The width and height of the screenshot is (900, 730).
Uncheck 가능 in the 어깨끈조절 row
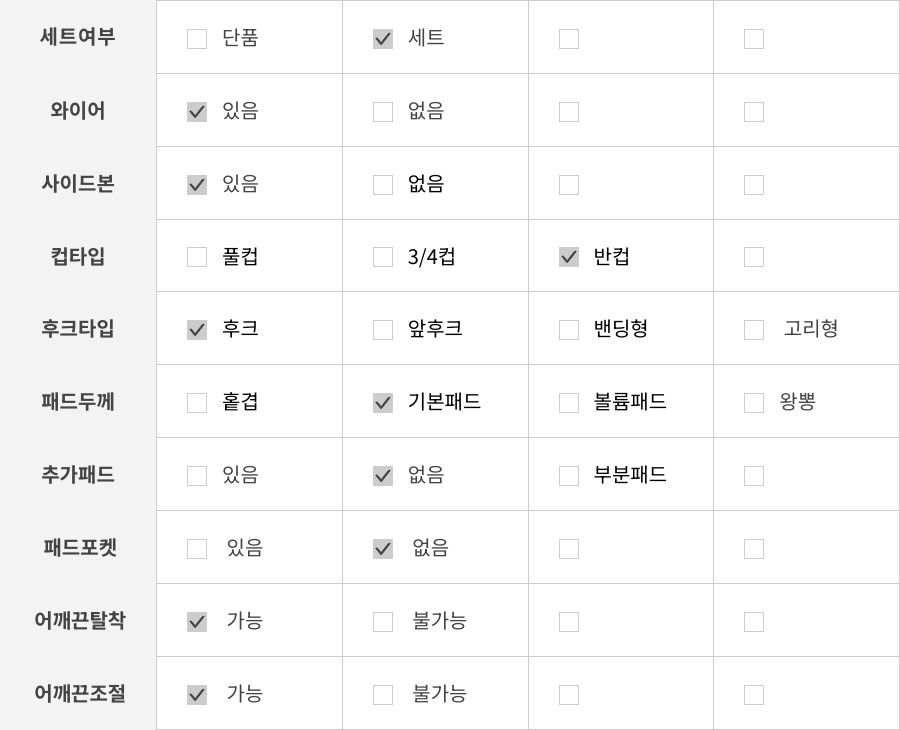tap(197, 694)
